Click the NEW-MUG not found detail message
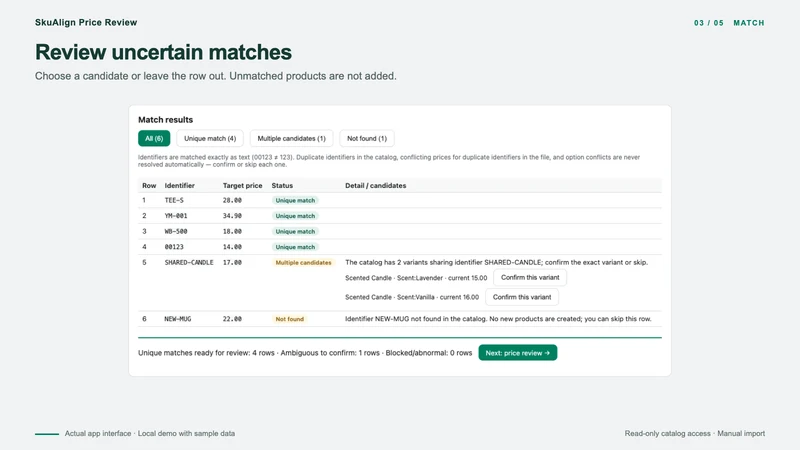The image size is (800, 450). (x=498, y=319)
